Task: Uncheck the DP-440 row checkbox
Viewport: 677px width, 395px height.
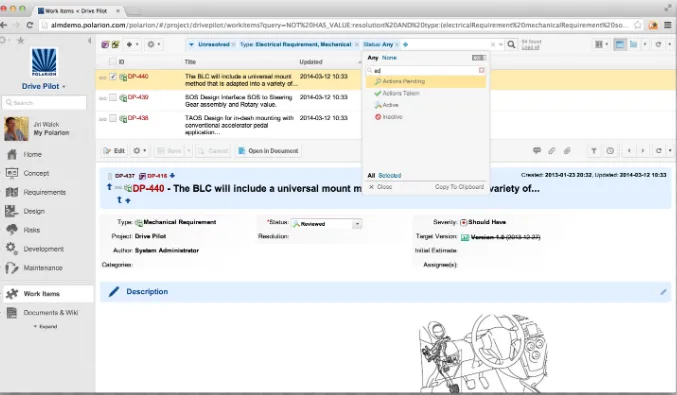Action: pyautogui.click(x=113, y=76)
